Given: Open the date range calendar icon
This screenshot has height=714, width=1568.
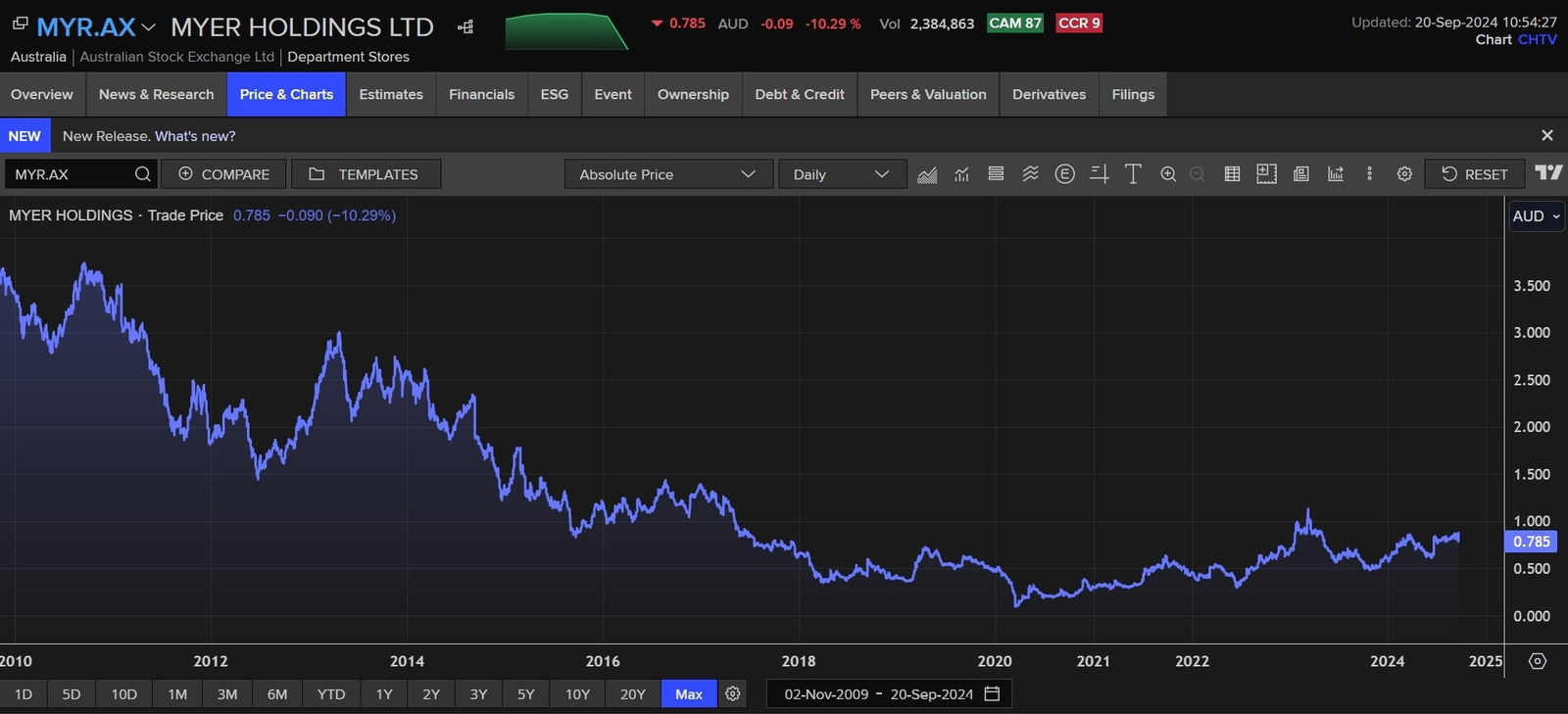Looking at the screenshot, I should coord(992,693).
